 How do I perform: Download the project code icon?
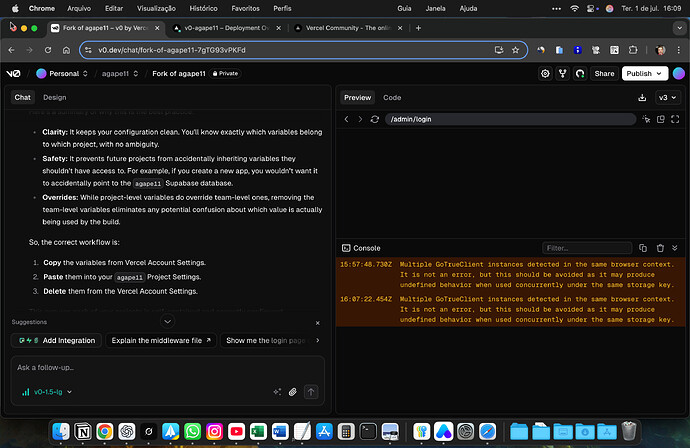point(642,98)
